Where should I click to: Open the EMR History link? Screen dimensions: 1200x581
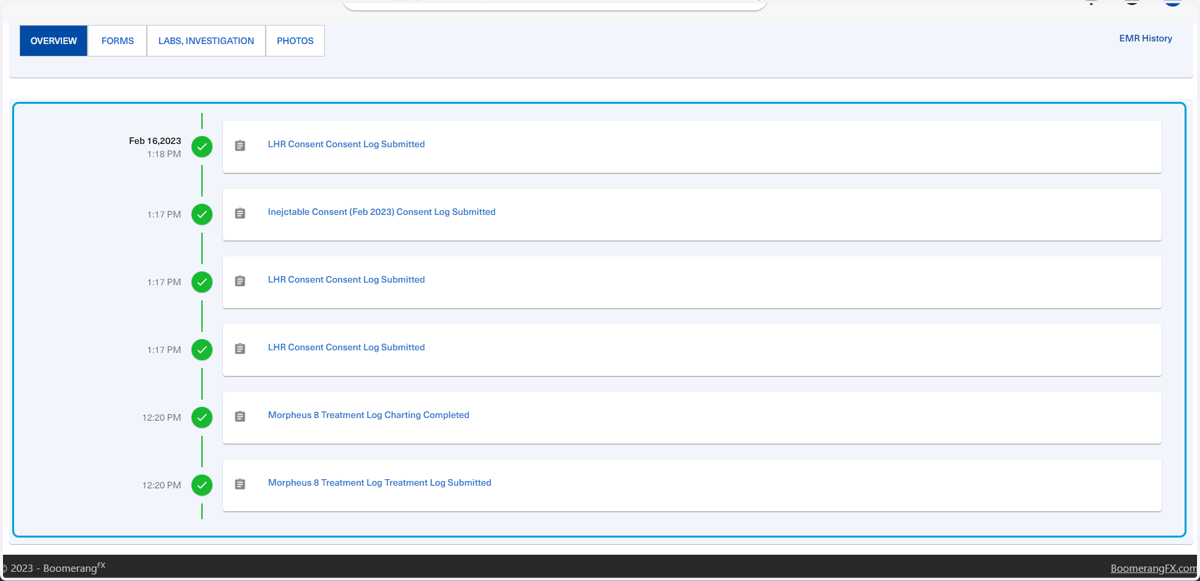coord(1145,39)
